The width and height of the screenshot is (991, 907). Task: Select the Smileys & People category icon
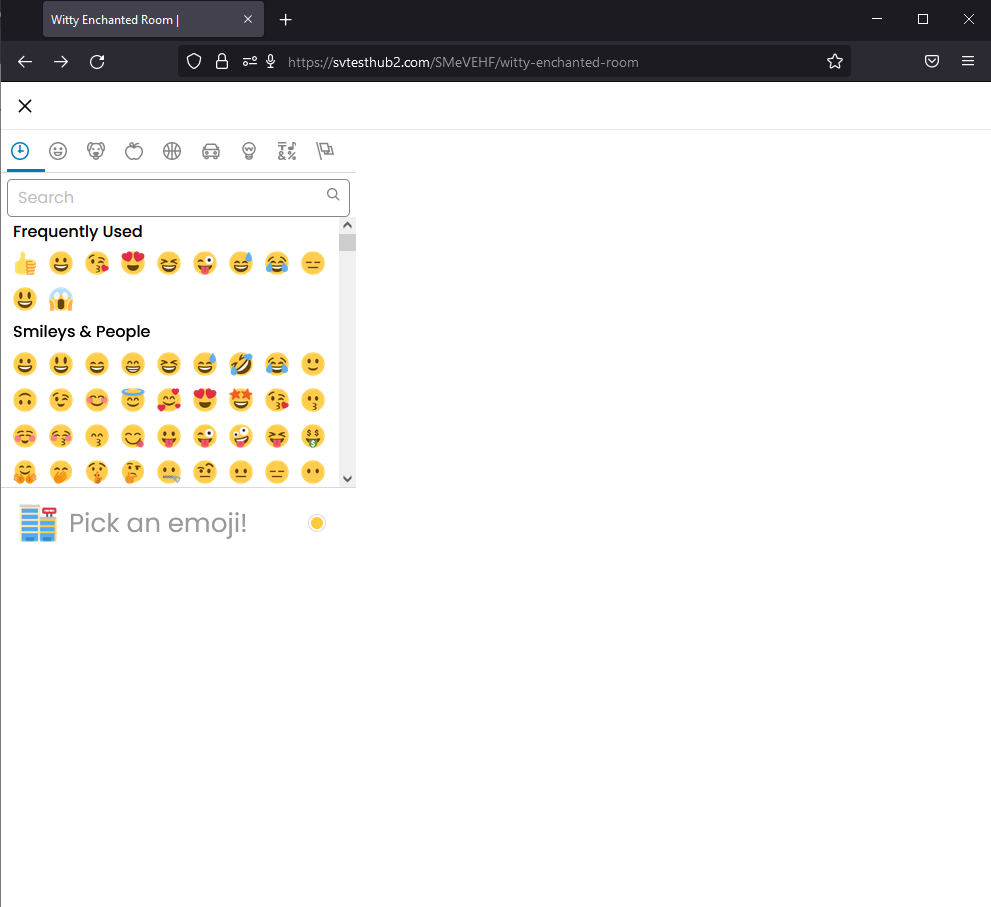(x=57, y=151)
